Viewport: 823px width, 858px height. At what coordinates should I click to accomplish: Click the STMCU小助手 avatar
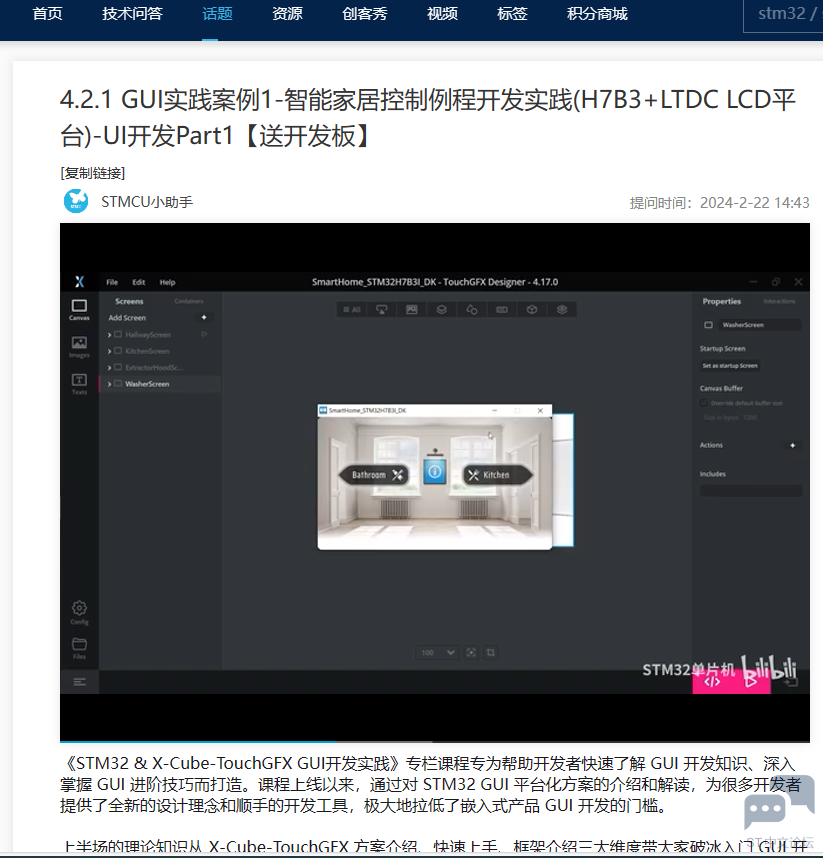point(76,201)
